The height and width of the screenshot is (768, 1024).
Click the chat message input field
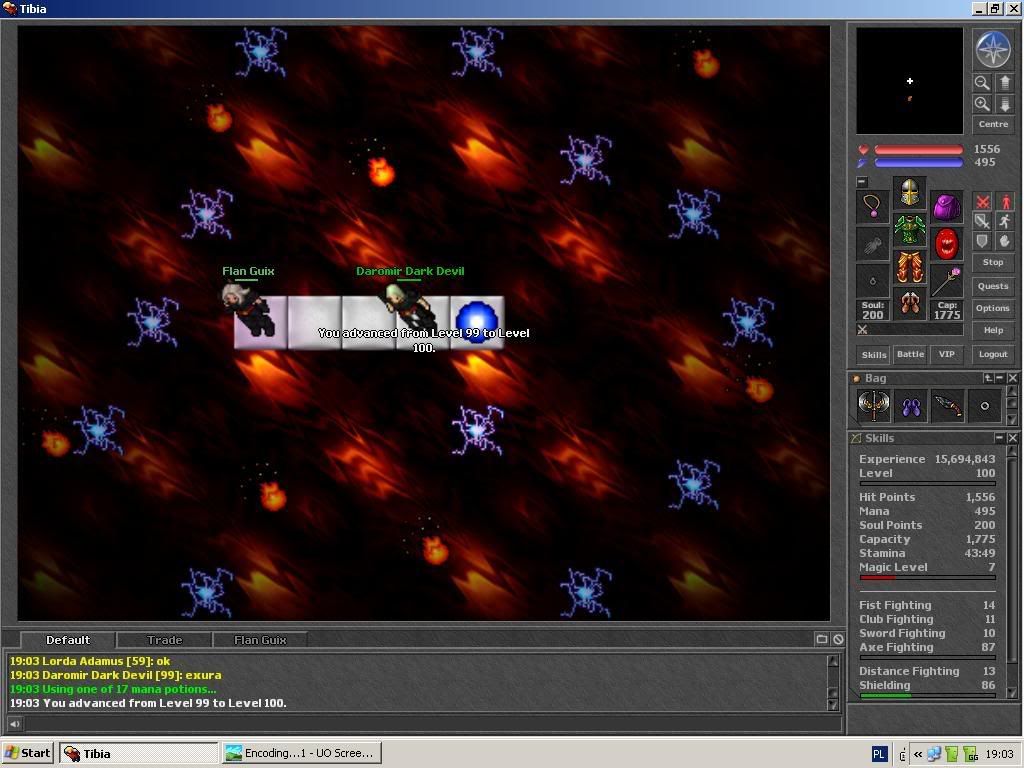click(x=433, y=723)
